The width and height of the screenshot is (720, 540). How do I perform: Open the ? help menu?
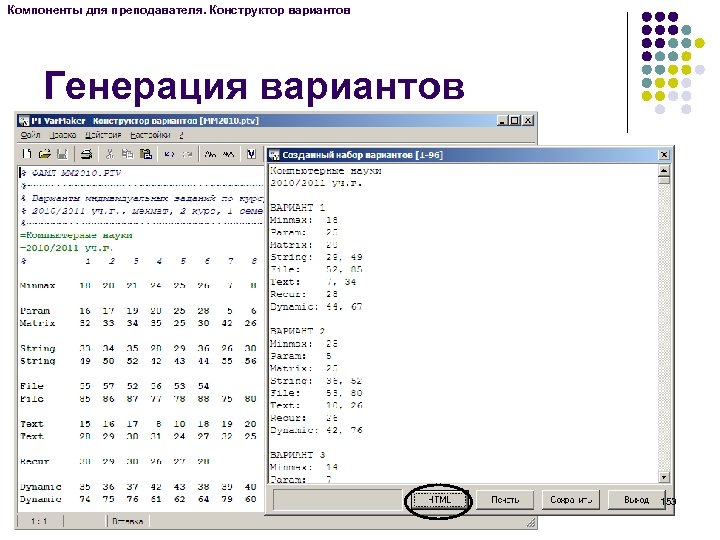(x=181, y=135)
